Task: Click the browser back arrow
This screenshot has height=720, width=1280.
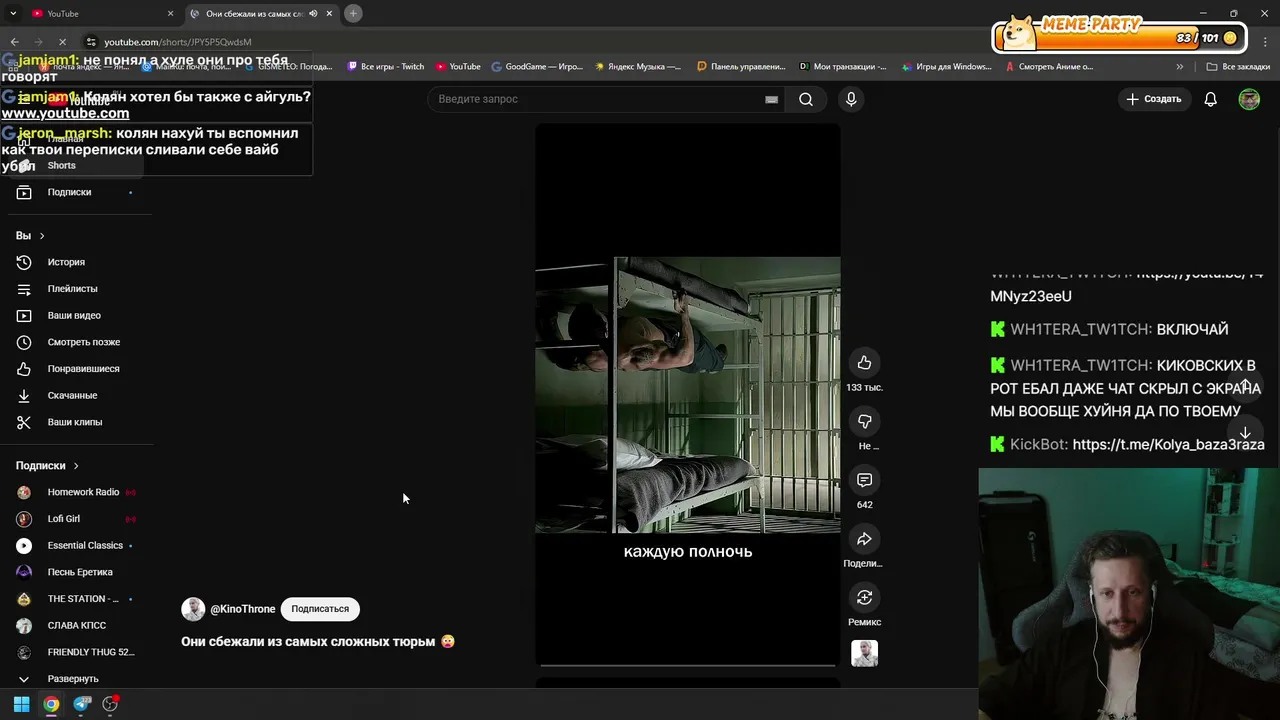Action: pos(14,42)
